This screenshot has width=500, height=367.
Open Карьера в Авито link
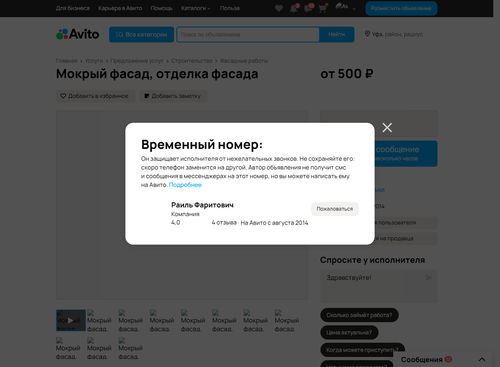point(120,8)
